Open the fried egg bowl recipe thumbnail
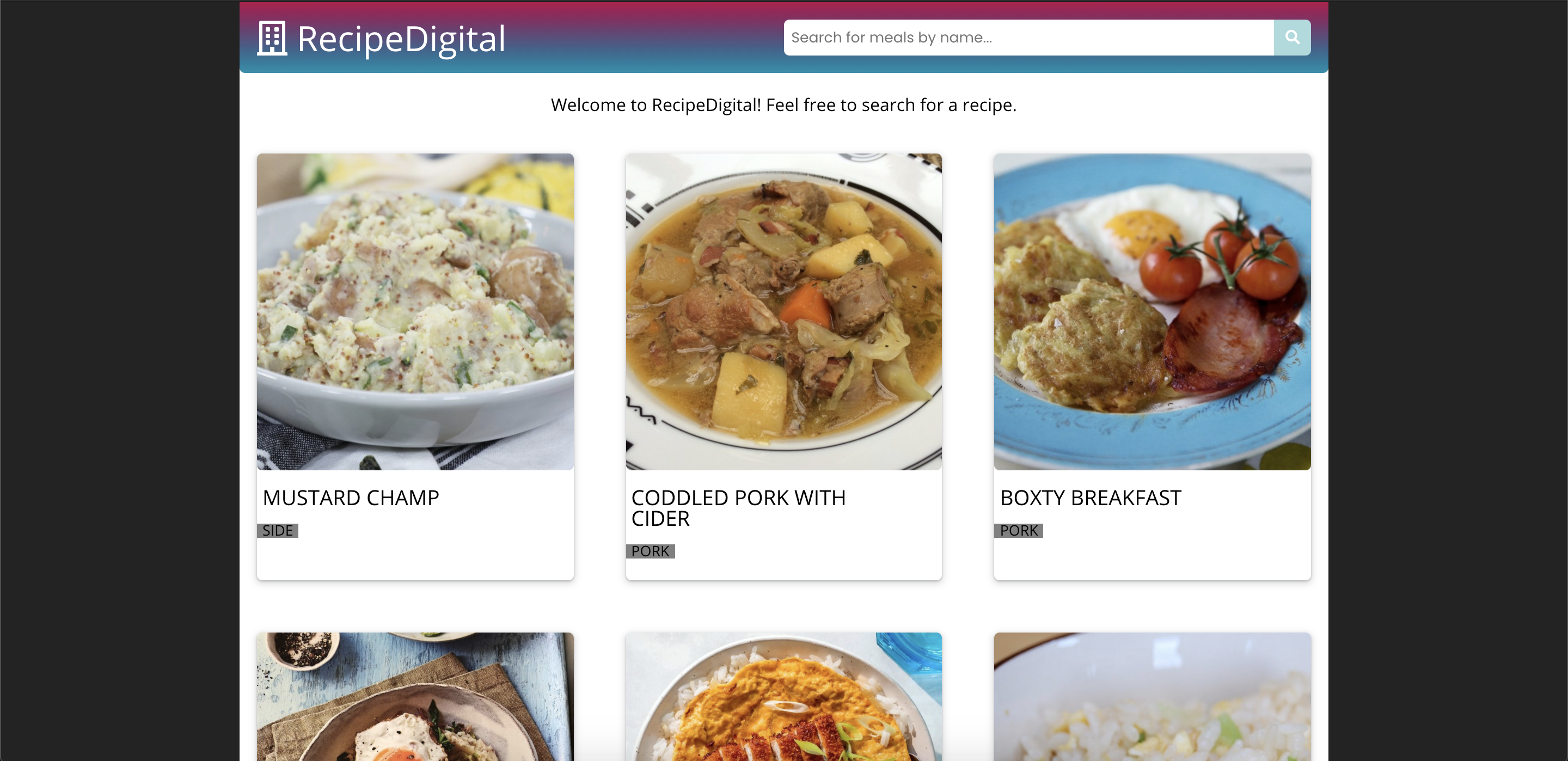The width and height of the screenshot is (1568, 761). click(415, 696)
